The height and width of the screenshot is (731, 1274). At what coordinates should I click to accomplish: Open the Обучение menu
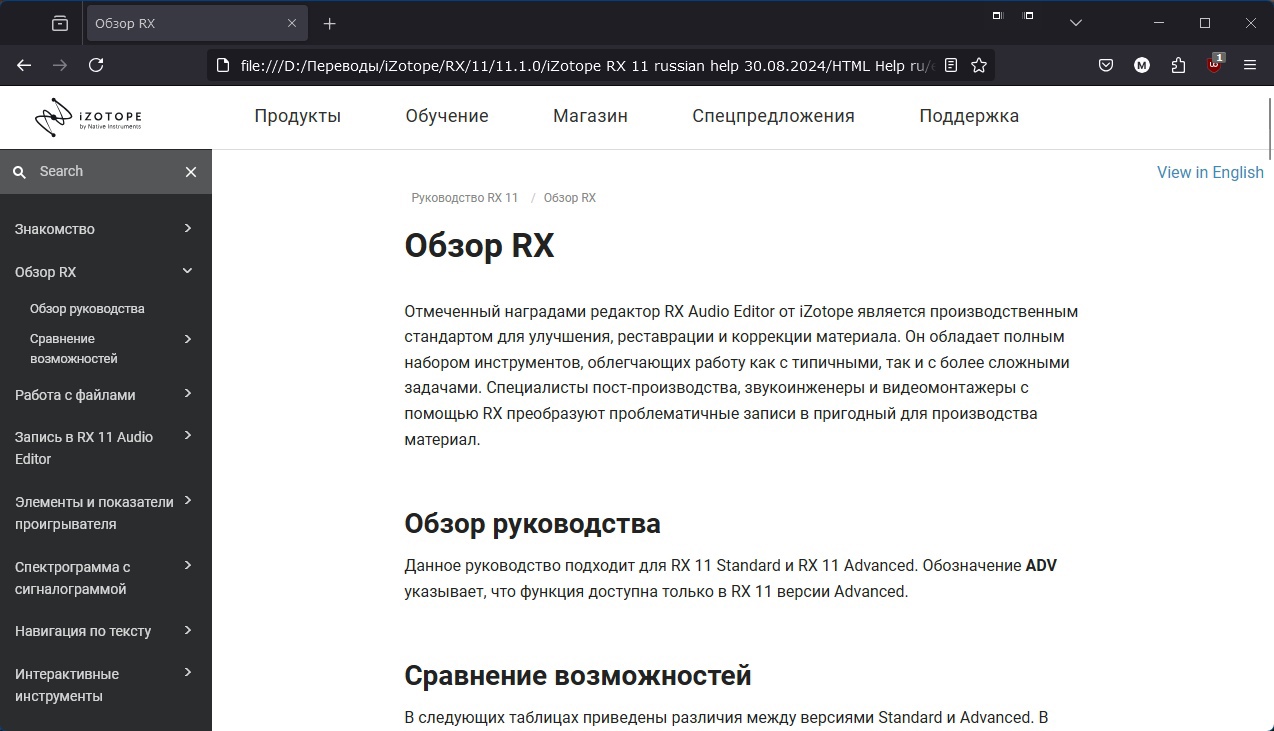(x=447, y=116)
